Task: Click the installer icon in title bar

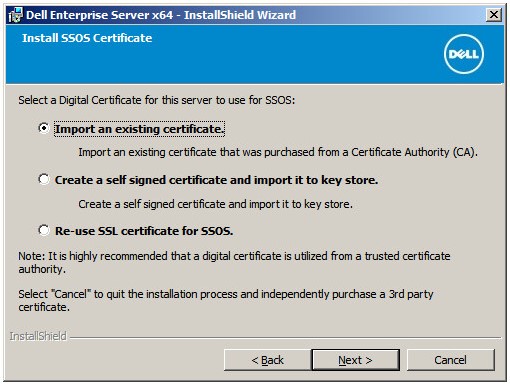Action: point(15,15)
